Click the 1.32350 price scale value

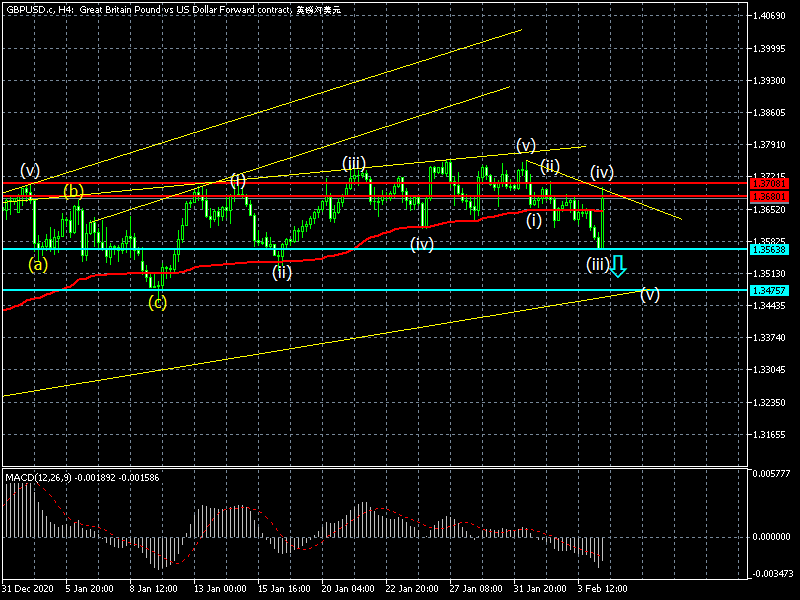click(769, 403)
